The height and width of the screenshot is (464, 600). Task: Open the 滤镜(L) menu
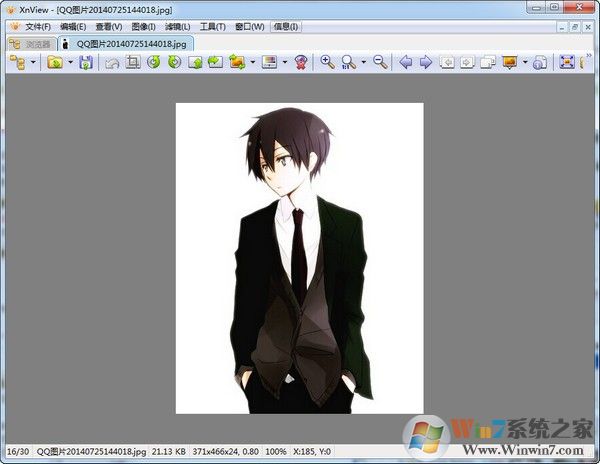tap(178, 27)
